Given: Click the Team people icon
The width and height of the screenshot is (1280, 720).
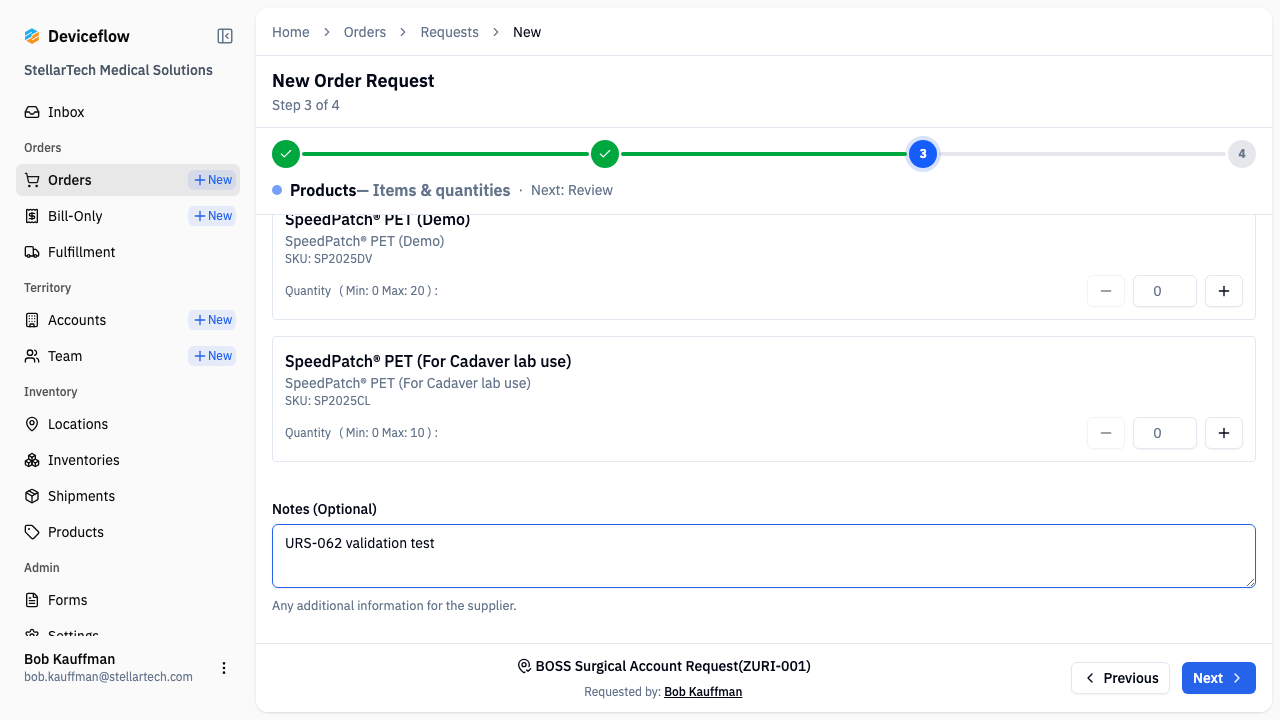Looking at the screenshot, I should click(x=32, y=356).
